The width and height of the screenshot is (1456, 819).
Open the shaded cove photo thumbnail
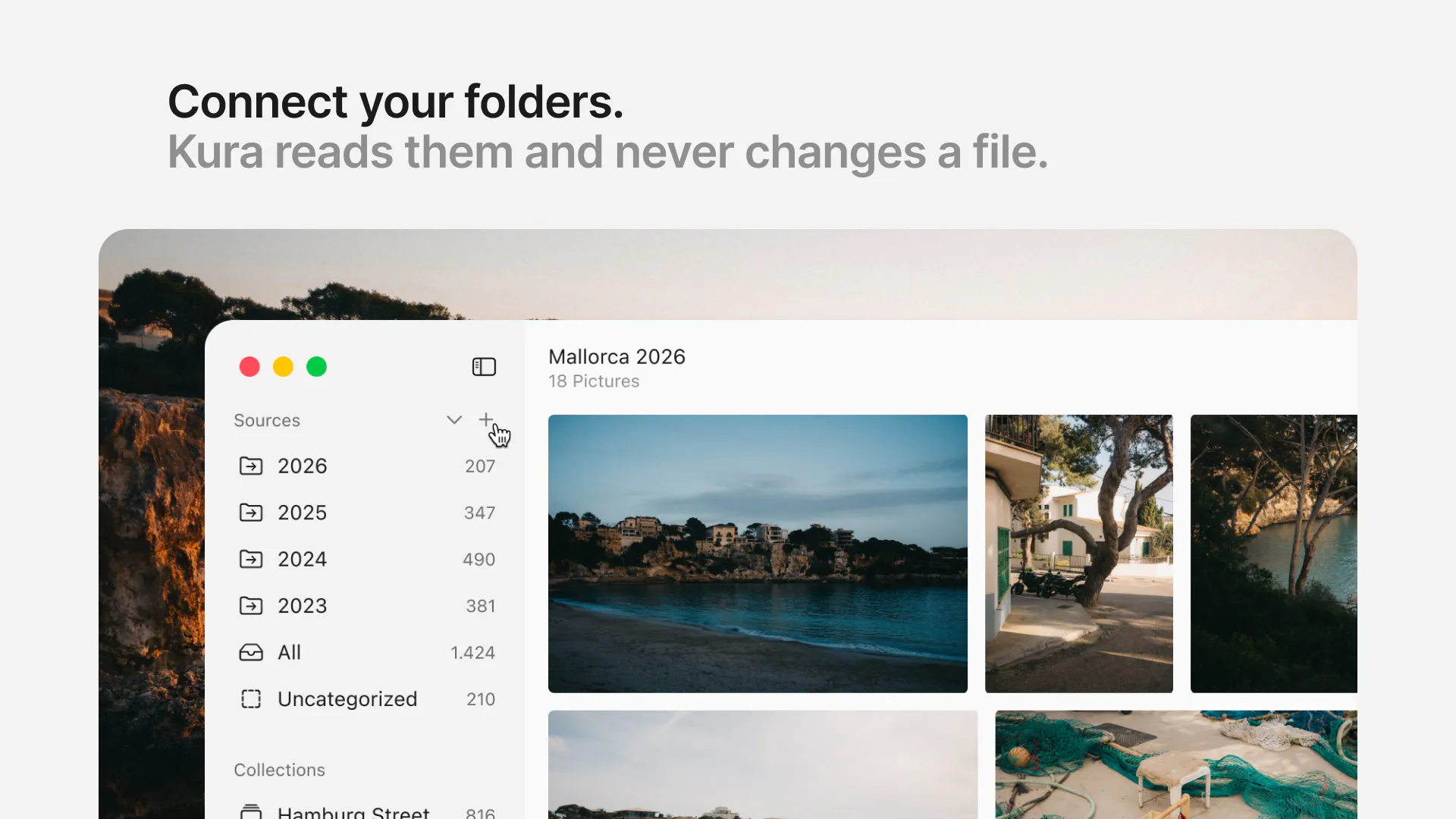tap(1273, 554)
